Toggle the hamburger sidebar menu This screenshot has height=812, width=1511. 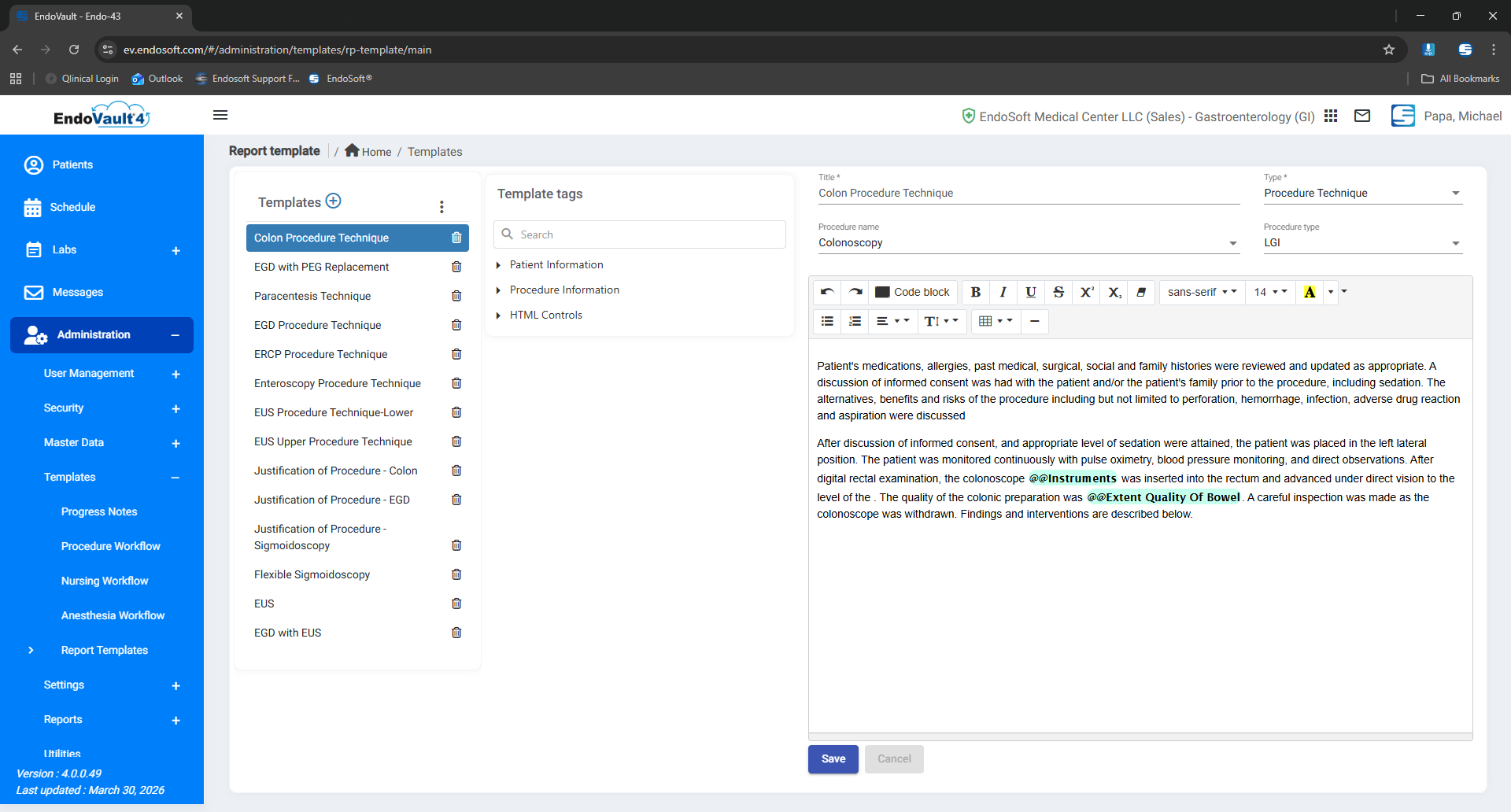coord(220,115)
